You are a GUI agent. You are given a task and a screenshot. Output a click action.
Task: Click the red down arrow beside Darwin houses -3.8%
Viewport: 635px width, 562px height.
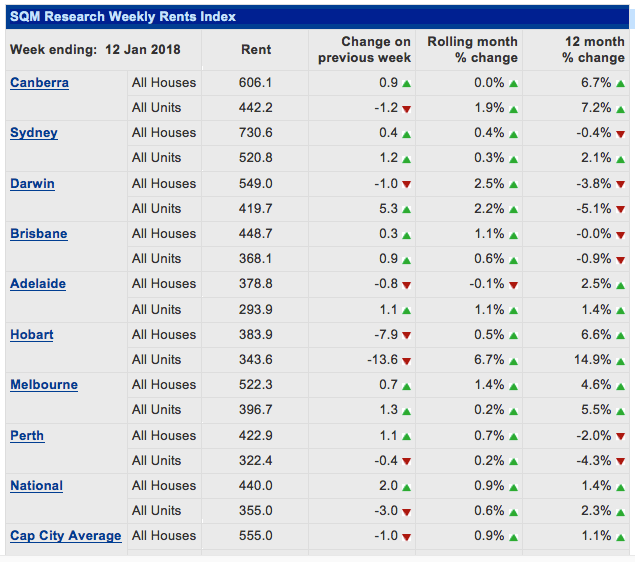pos(620,185)
